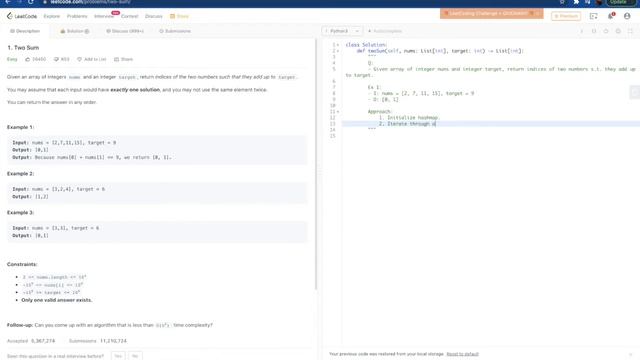Reload the page with the browser refresh icon
Screen dimensions: 640x360
point(31,2)
